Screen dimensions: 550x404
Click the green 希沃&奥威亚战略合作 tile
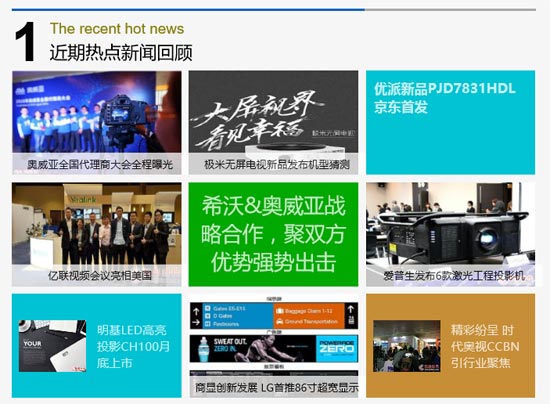tap(274, 234)
